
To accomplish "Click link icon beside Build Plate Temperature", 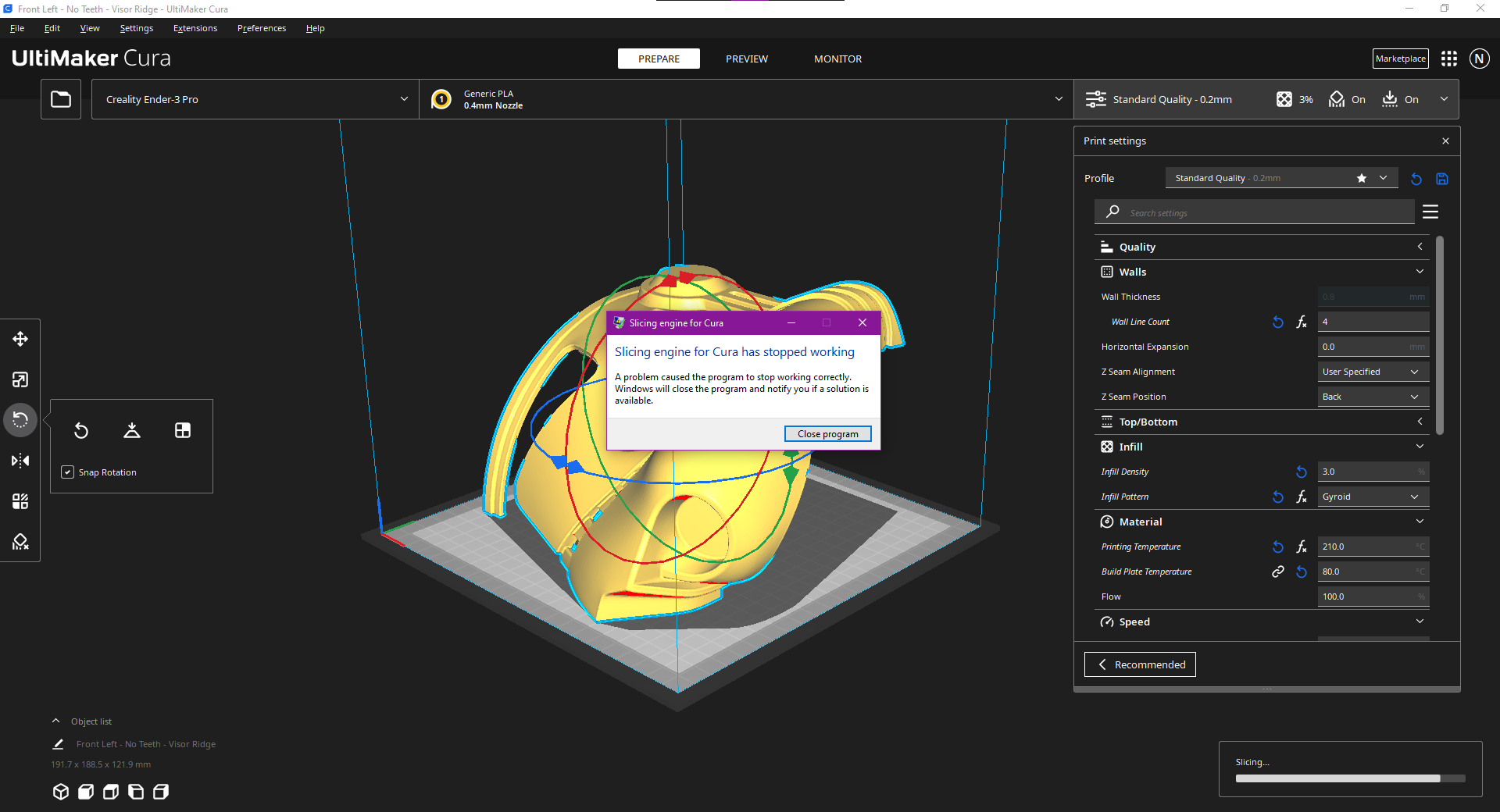I will [1278, 572].
